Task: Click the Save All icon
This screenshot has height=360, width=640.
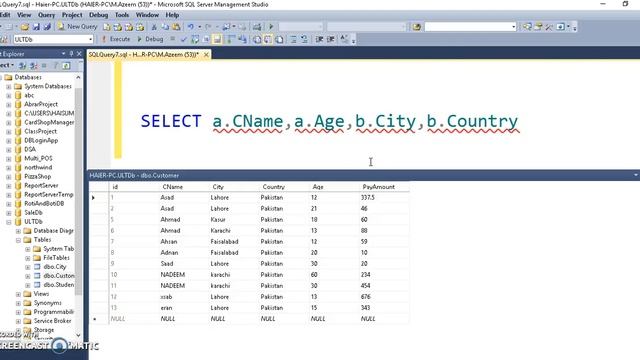Action: pyautogui.click(x=47, y=27)
